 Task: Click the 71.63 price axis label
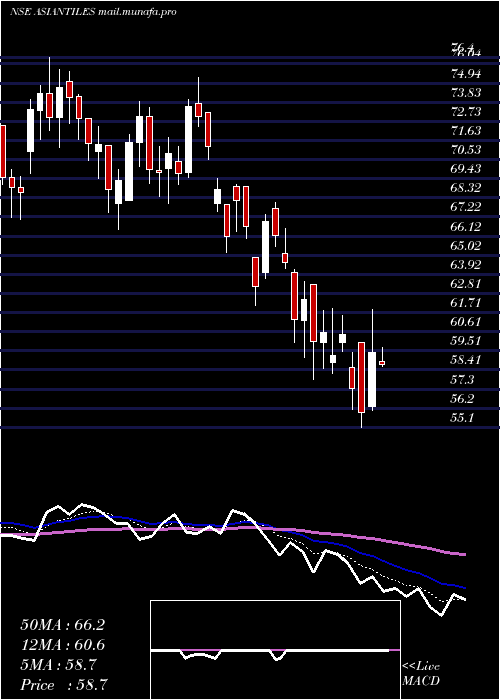click(x=466, y=131)
